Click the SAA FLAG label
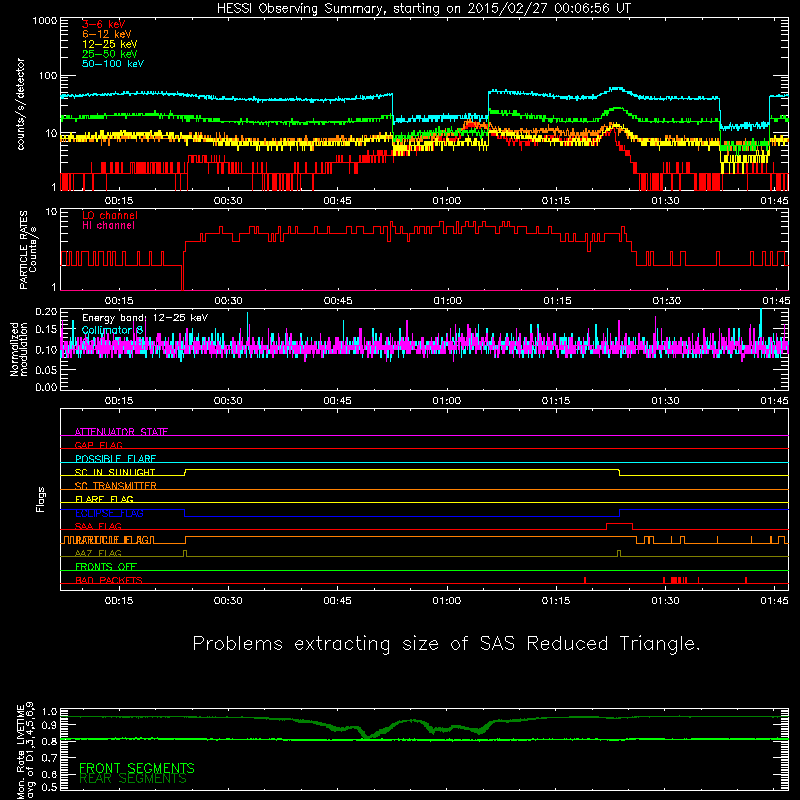 pos(98,526)
